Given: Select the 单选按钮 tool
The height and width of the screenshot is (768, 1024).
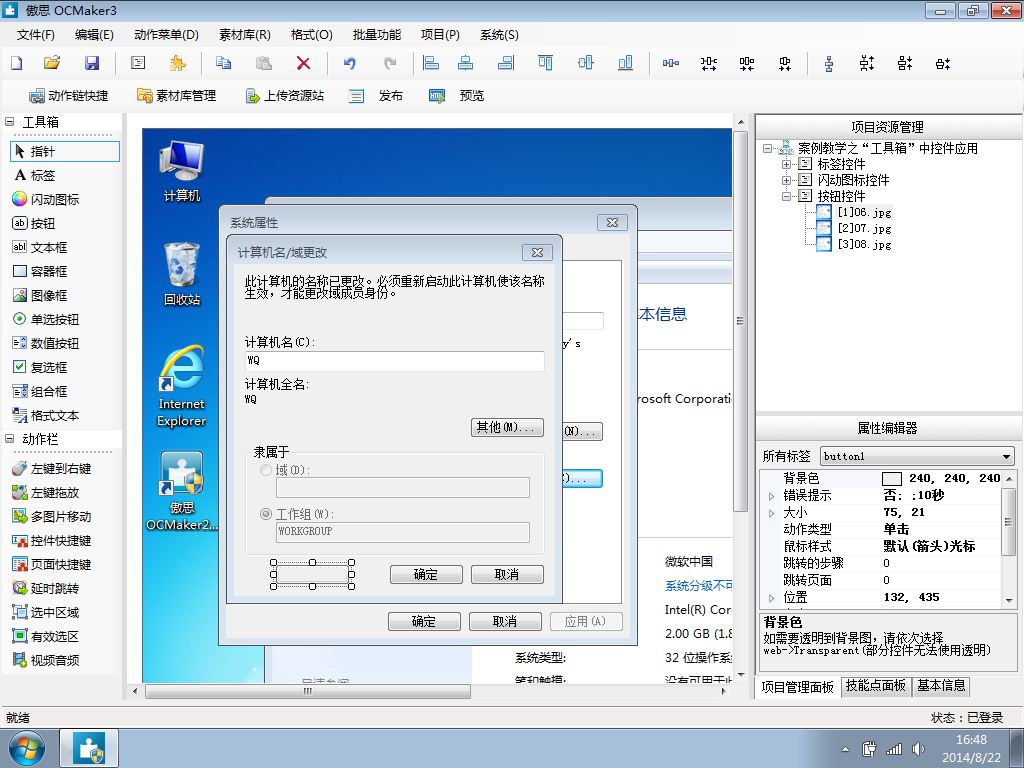Looking at the screenshot, I should point(46,319).
